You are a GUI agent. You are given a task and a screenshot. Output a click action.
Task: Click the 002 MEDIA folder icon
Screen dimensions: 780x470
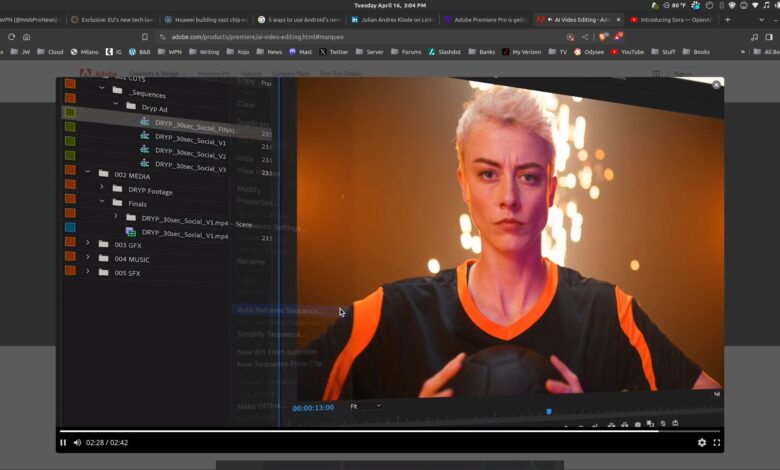103,173
